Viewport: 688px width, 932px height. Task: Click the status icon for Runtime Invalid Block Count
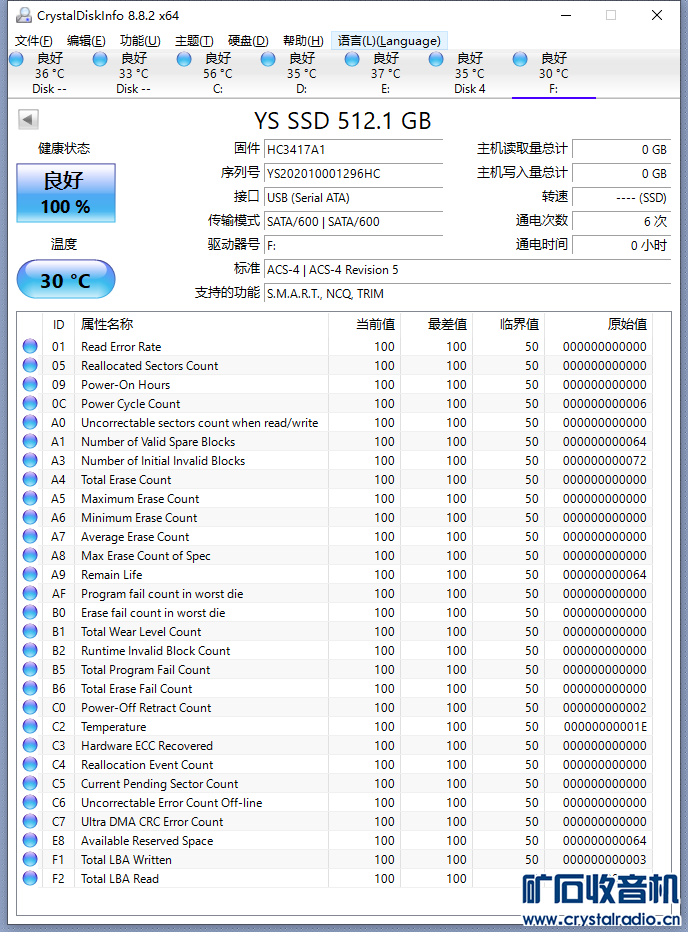pos(30,650)
